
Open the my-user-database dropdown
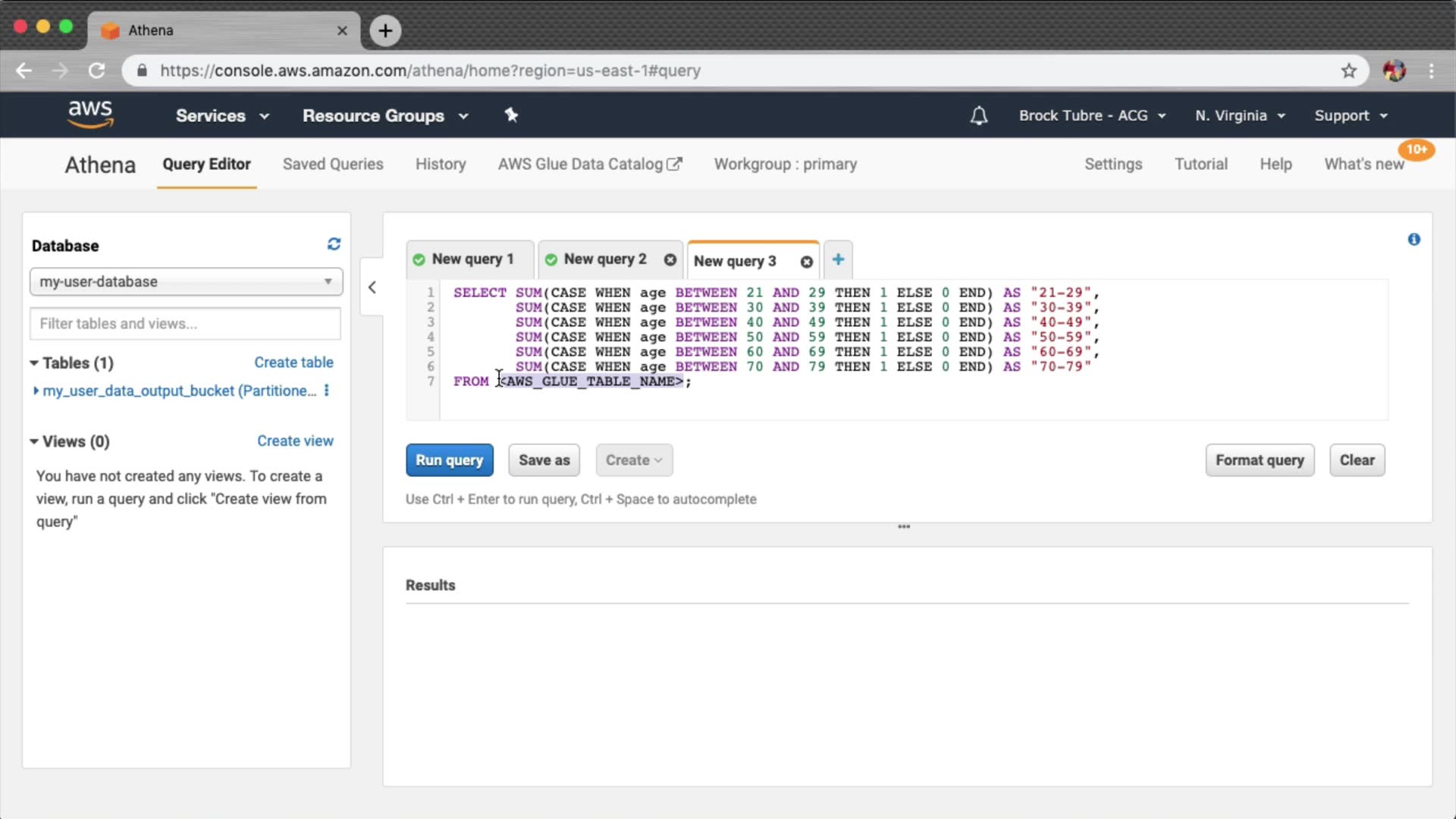186,281
